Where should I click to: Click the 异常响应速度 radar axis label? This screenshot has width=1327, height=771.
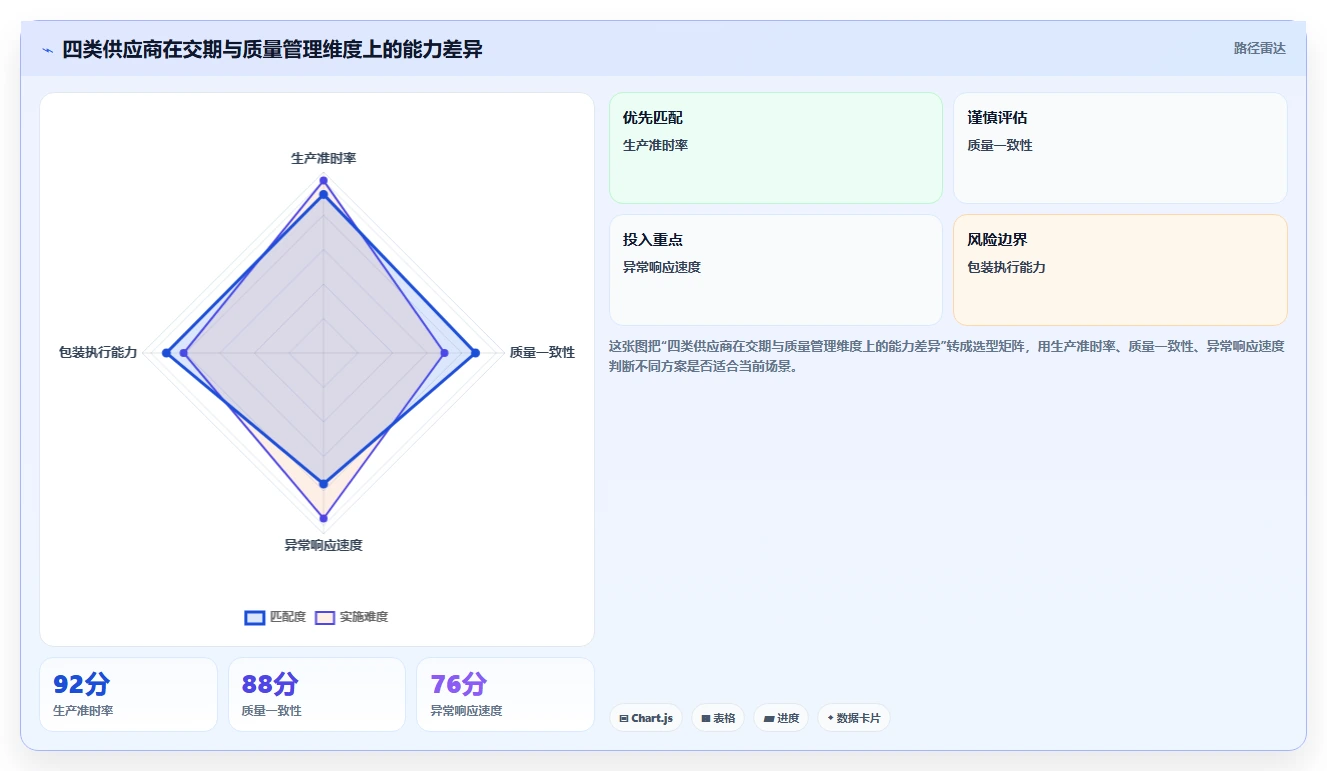point(323,545)
